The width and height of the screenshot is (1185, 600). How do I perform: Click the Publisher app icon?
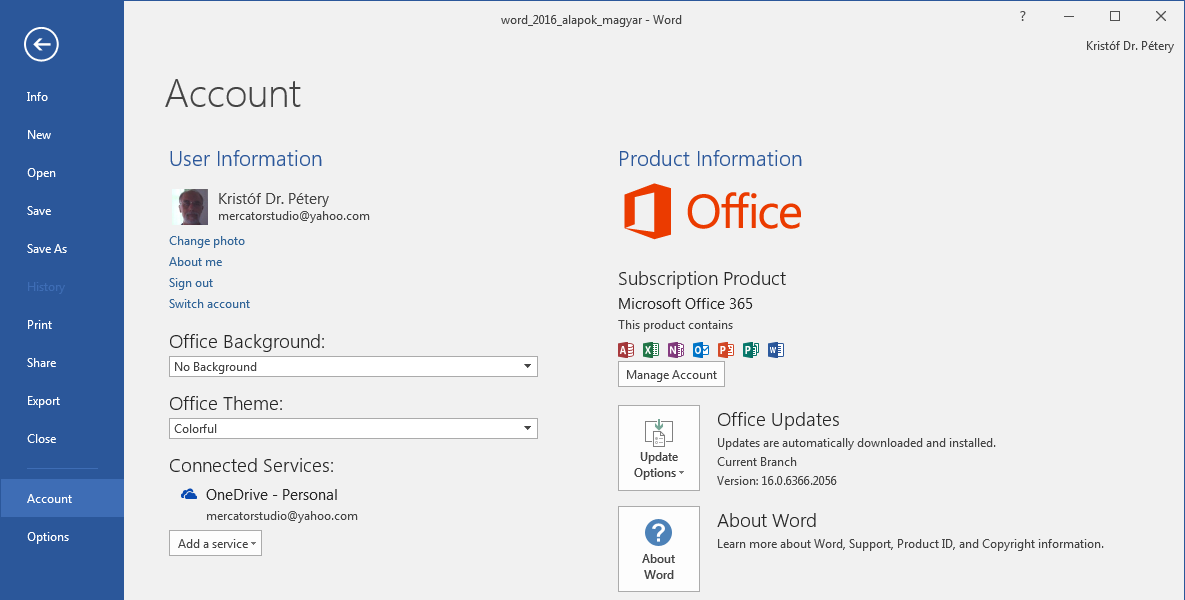(x=750, y=350)
